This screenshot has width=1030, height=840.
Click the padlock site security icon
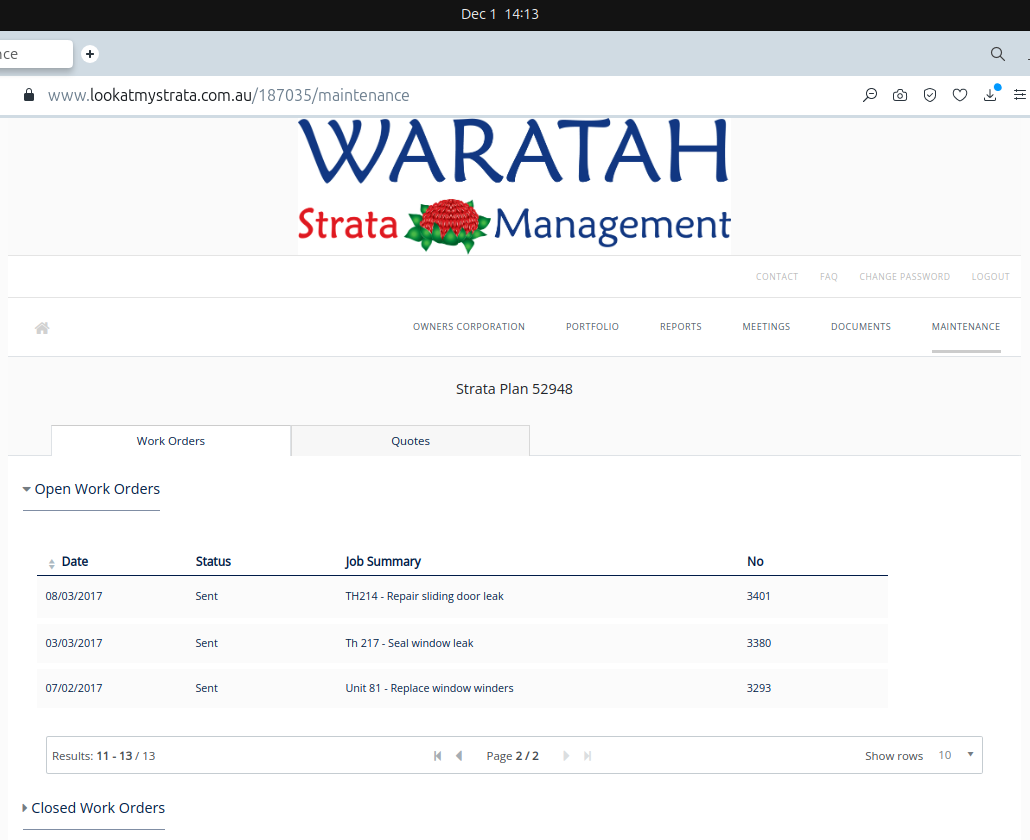pyautogui.click(x=29, y=95)
